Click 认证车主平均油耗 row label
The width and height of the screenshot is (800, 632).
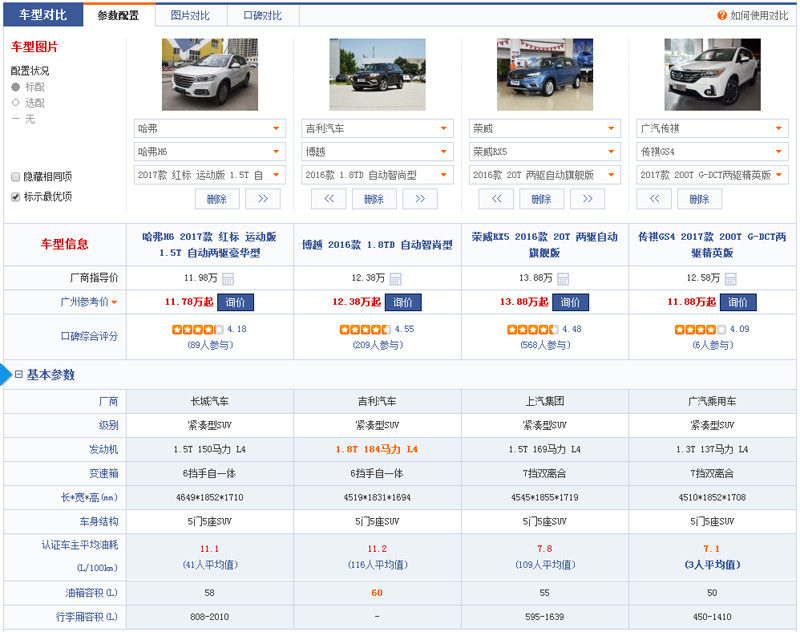coord(80,545)
